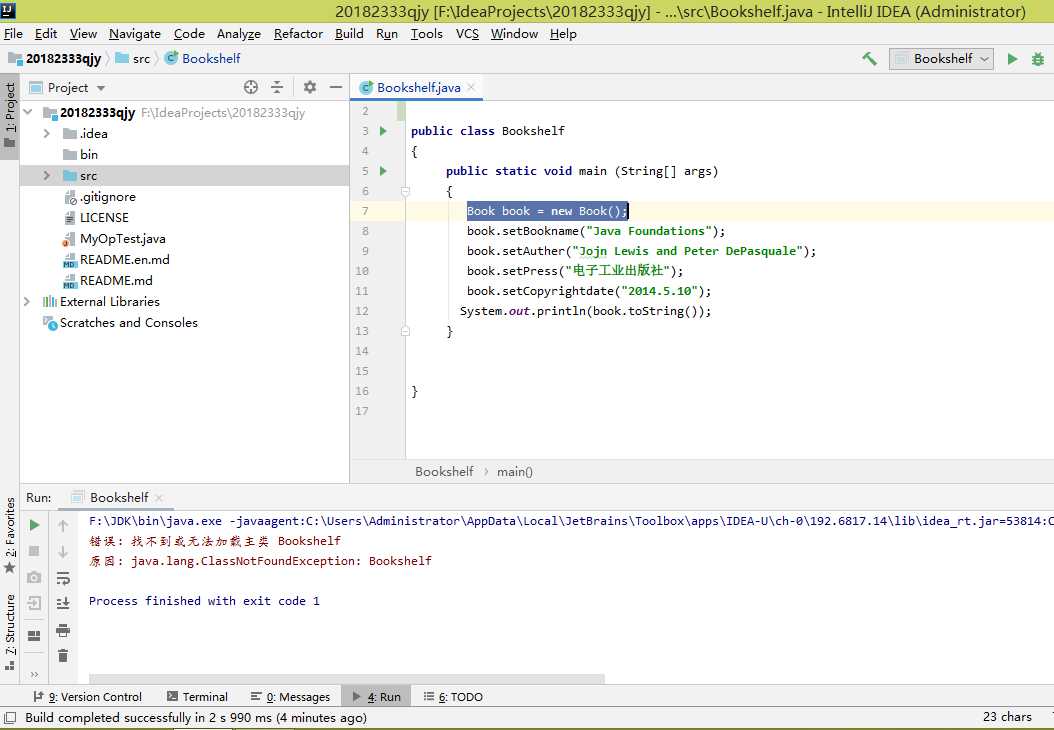Click main() in the editor breadcrumb
The image size is (1054, 730).
tap(515, 472)
